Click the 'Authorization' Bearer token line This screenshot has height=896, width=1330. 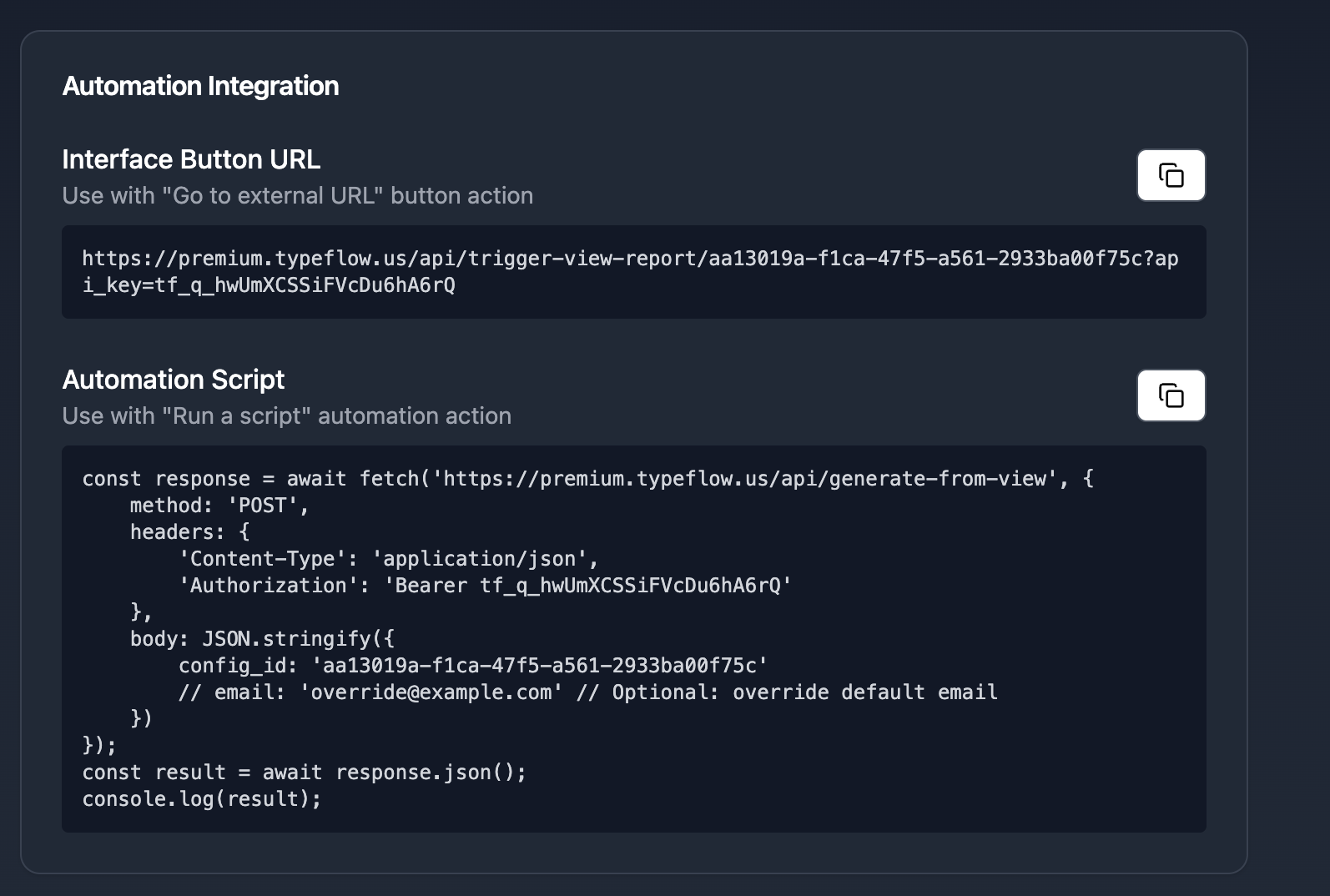coord(485,586)
